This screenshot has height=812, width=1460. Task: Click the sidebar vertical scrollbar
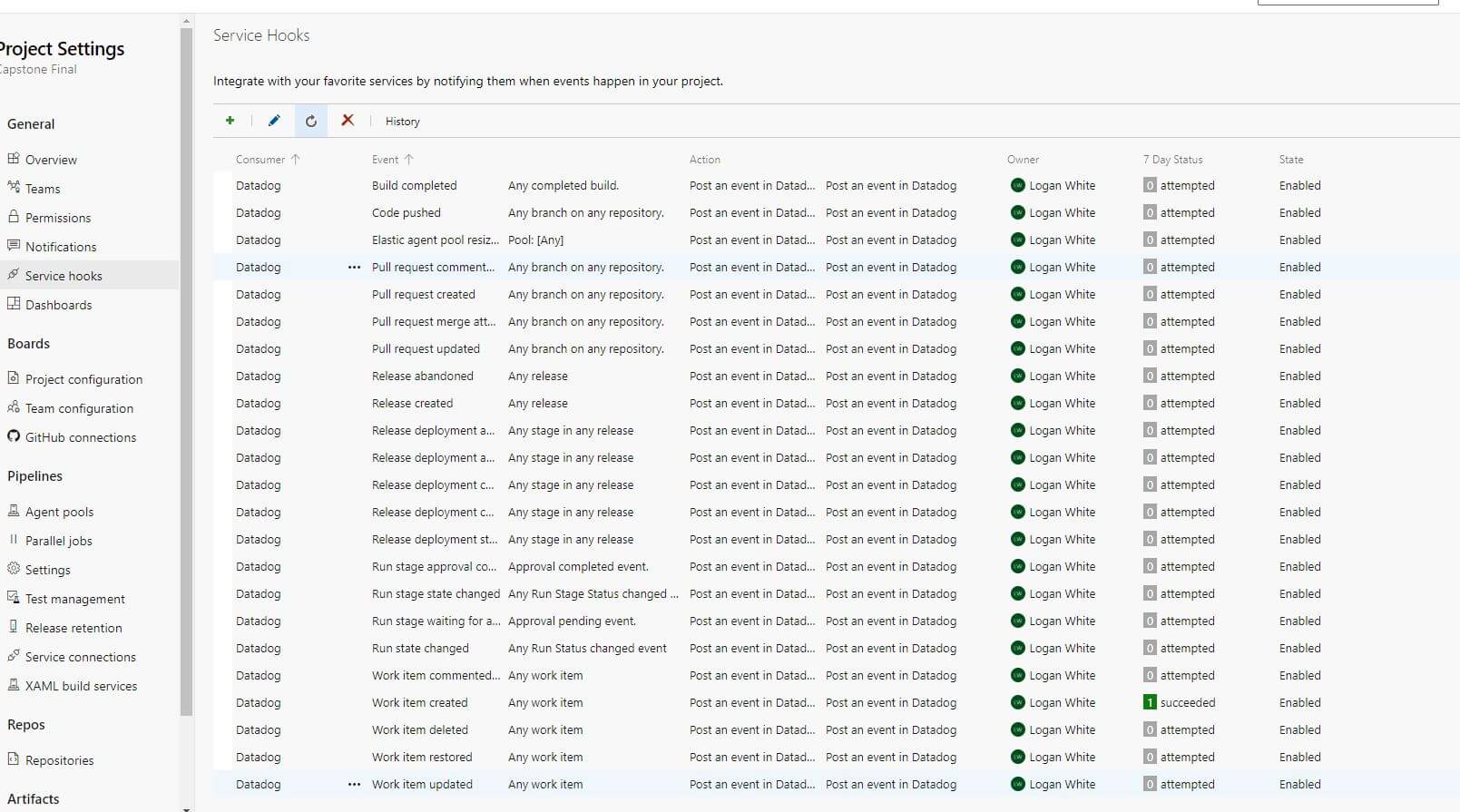[x=186, y=372]
